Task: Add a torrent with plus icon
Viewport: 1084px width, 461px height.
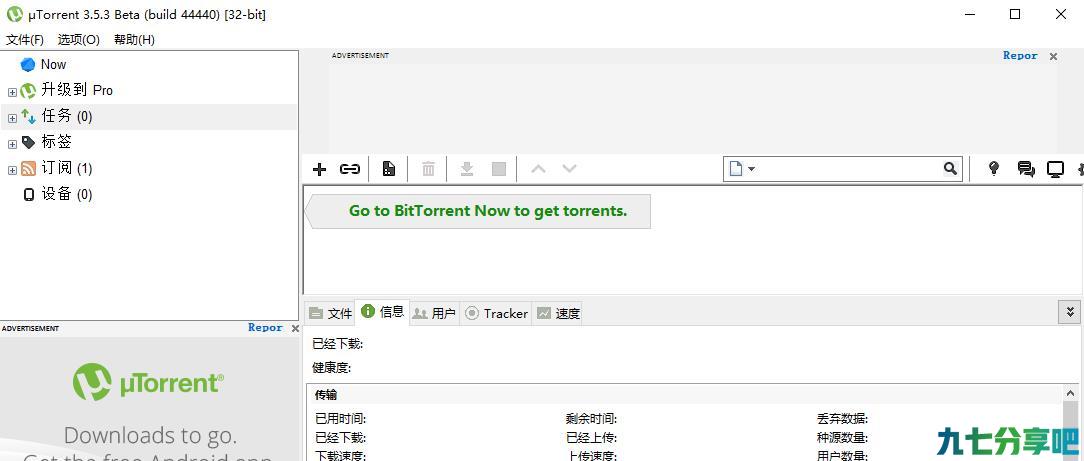Action: click(319, 169)
